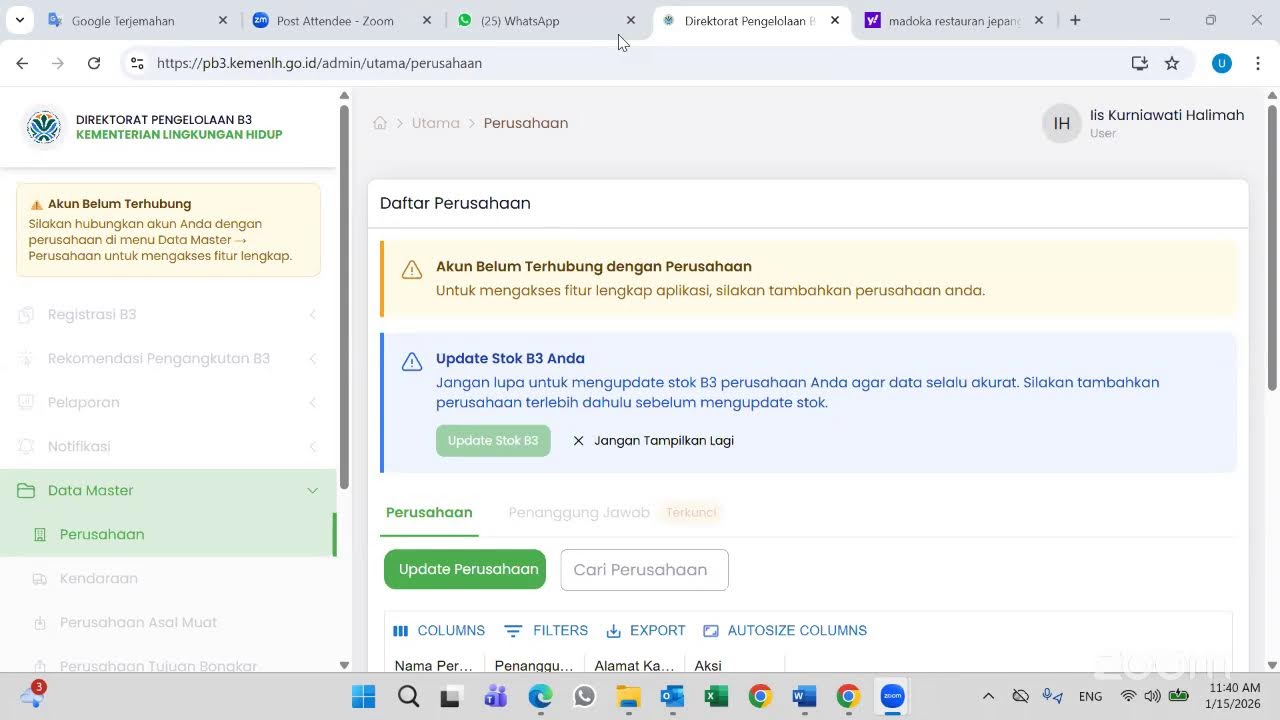Viewport: 1280px width, 720px height.
Task: Expand the Notifikasi menu chevron
Action: tap(312, 447)
